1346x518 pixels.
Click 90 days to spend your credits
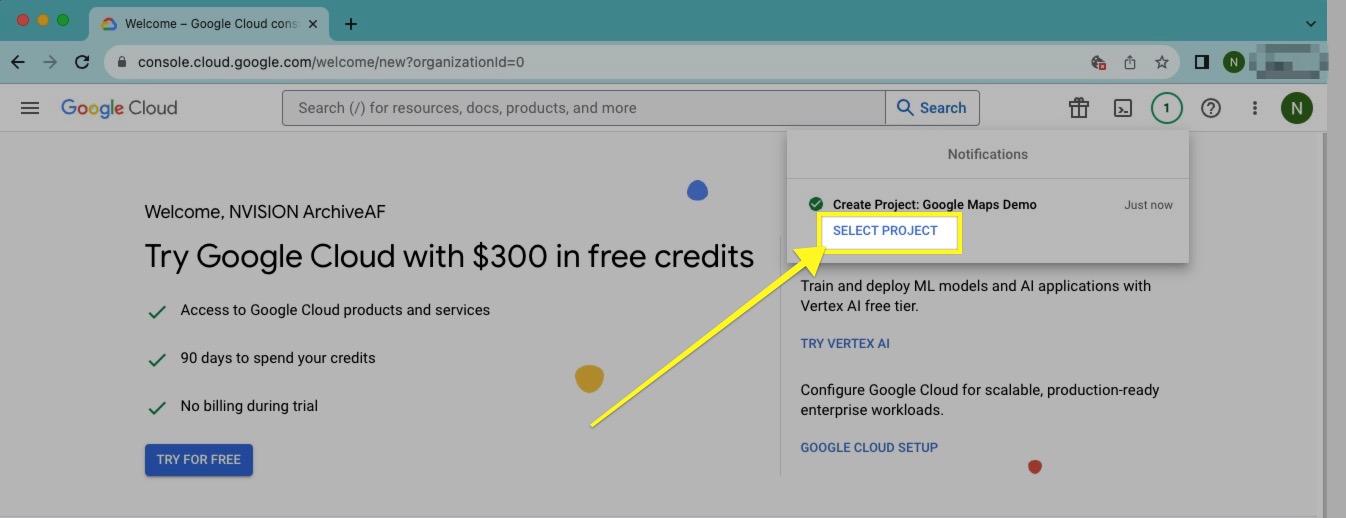click(x=278, y=358)
